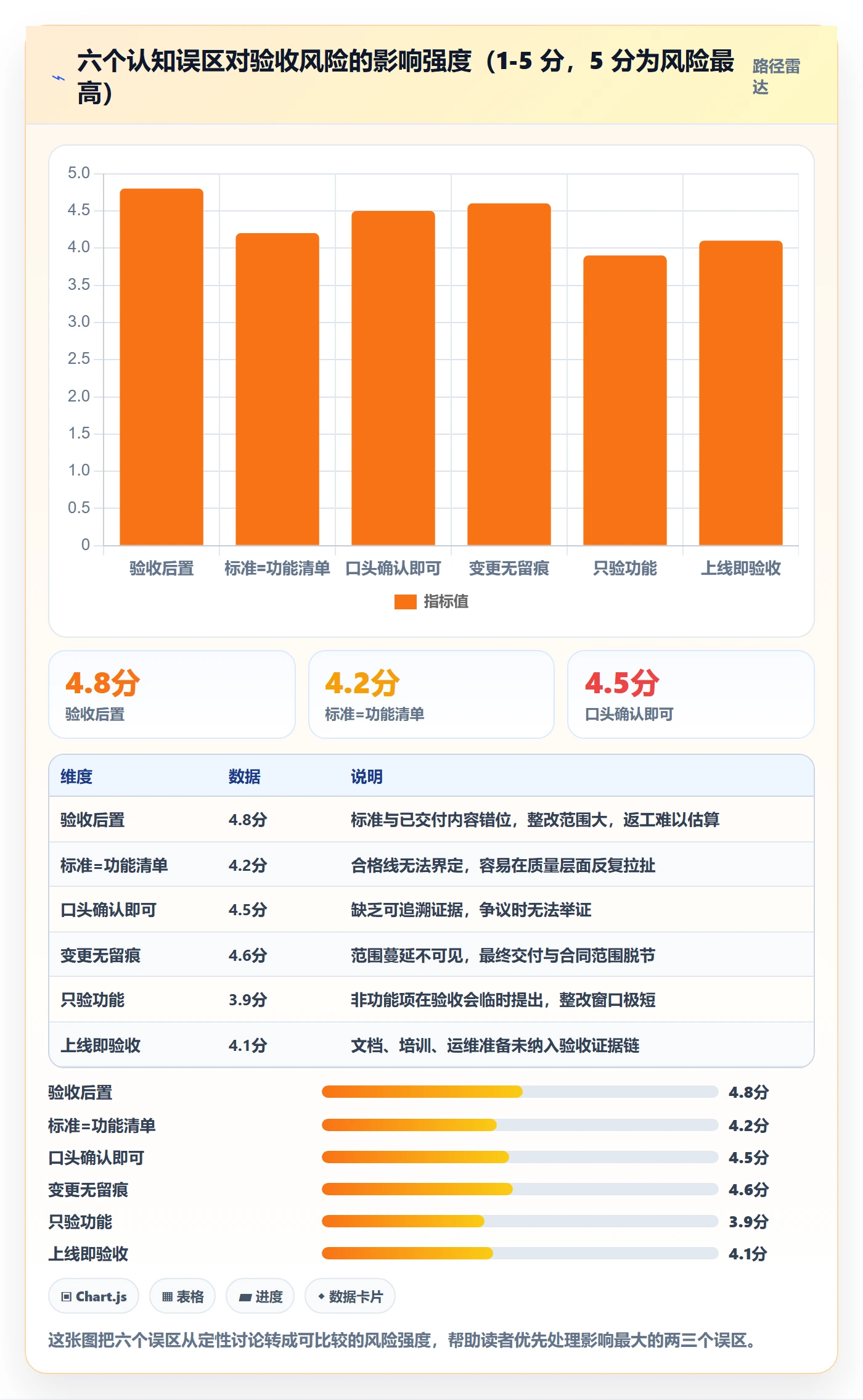
Task: Click the 变更无留痕 progress bar
Action: pos(520,1189)
